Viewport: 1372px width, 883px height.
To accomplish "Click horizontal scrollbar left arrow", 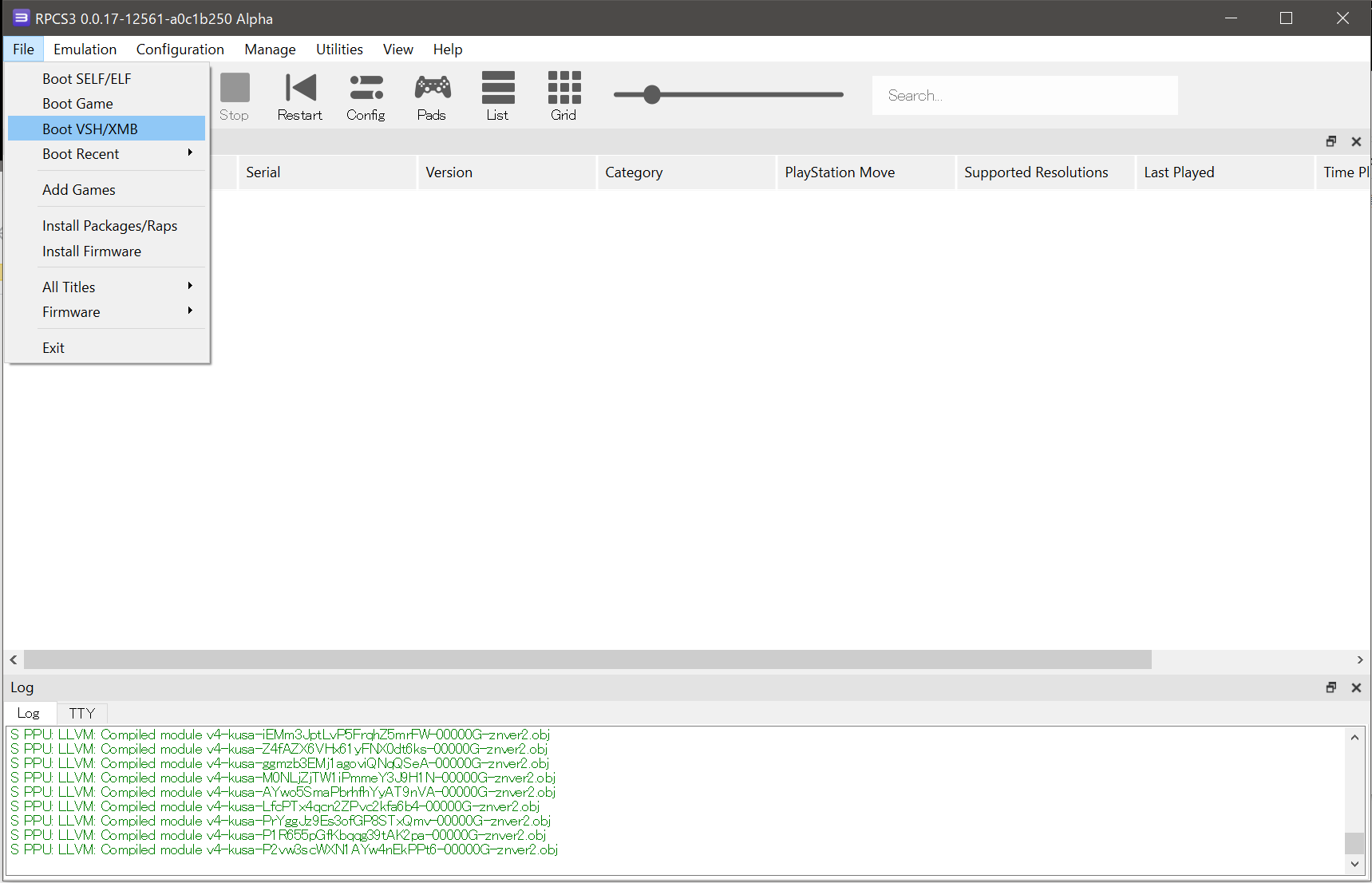I will [13, 659].
